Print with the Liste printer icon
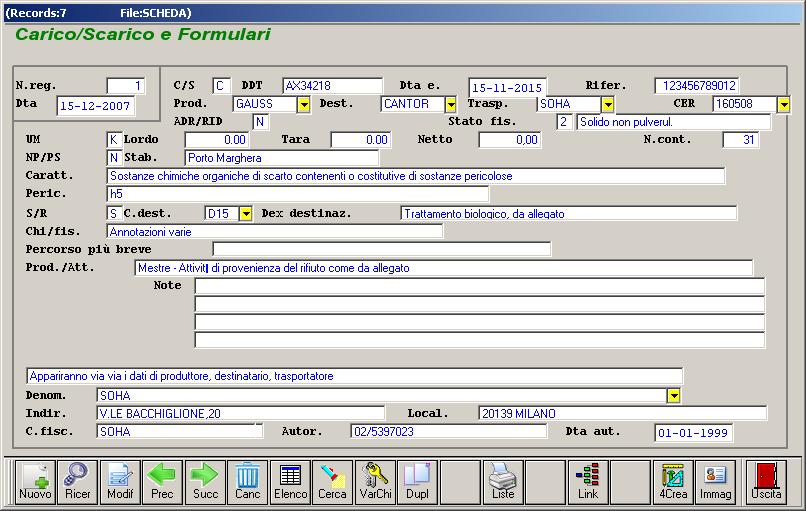 (503, 482)
